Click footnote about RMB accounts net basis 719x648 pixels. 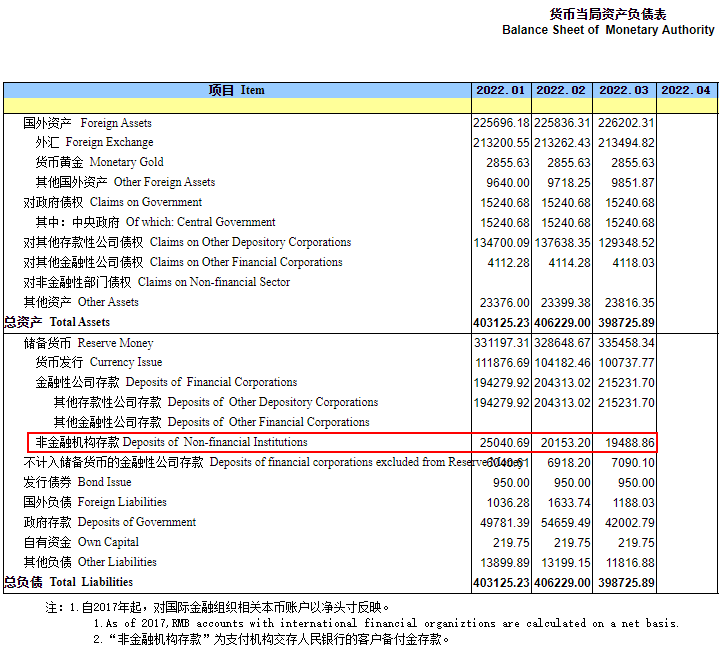[386, 623]
